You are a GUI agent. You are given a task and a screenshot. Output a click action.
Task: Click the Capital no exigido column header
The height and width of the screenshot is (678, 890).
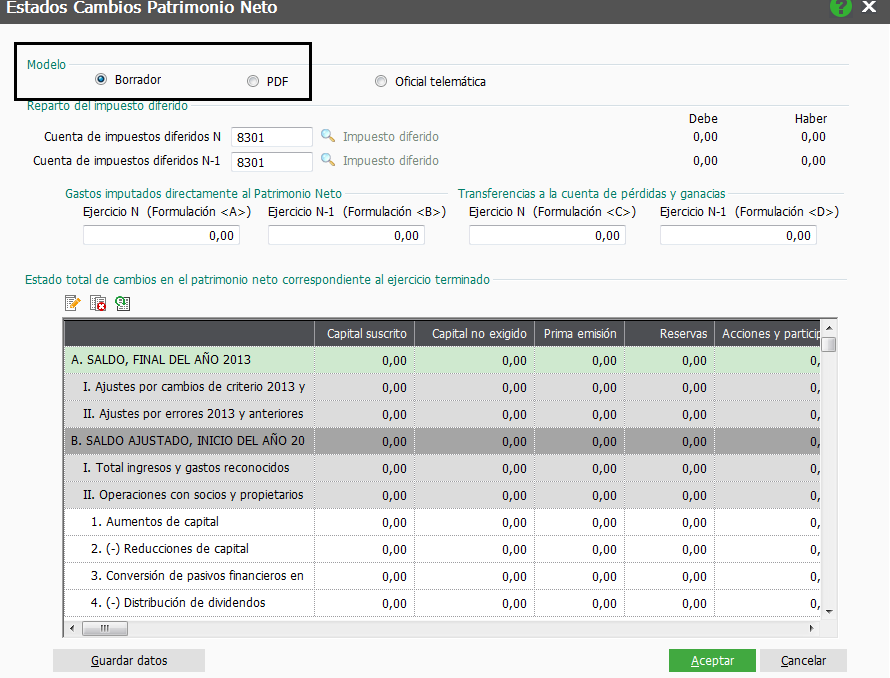point(475,333)
